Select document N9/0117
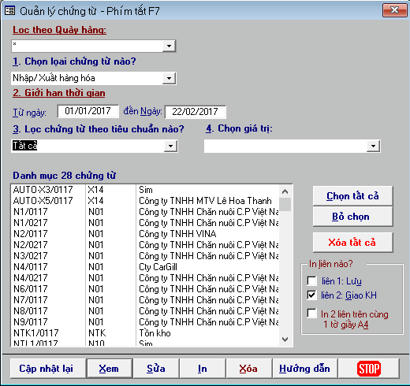The height and width of the screenshot is (386, 410). coord(146,322)
